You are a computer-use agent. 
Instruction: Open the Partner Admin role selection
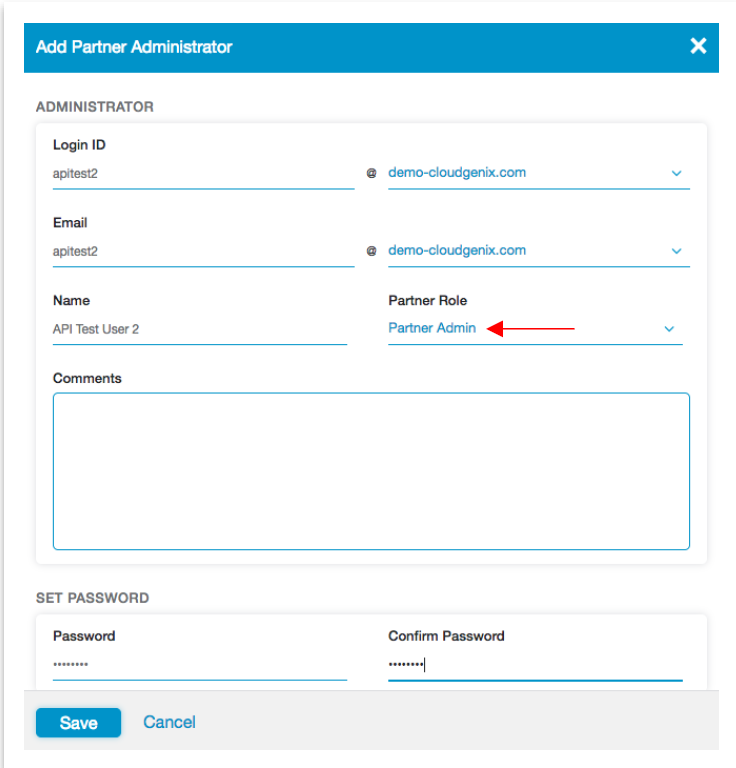(x=432, y=328)
